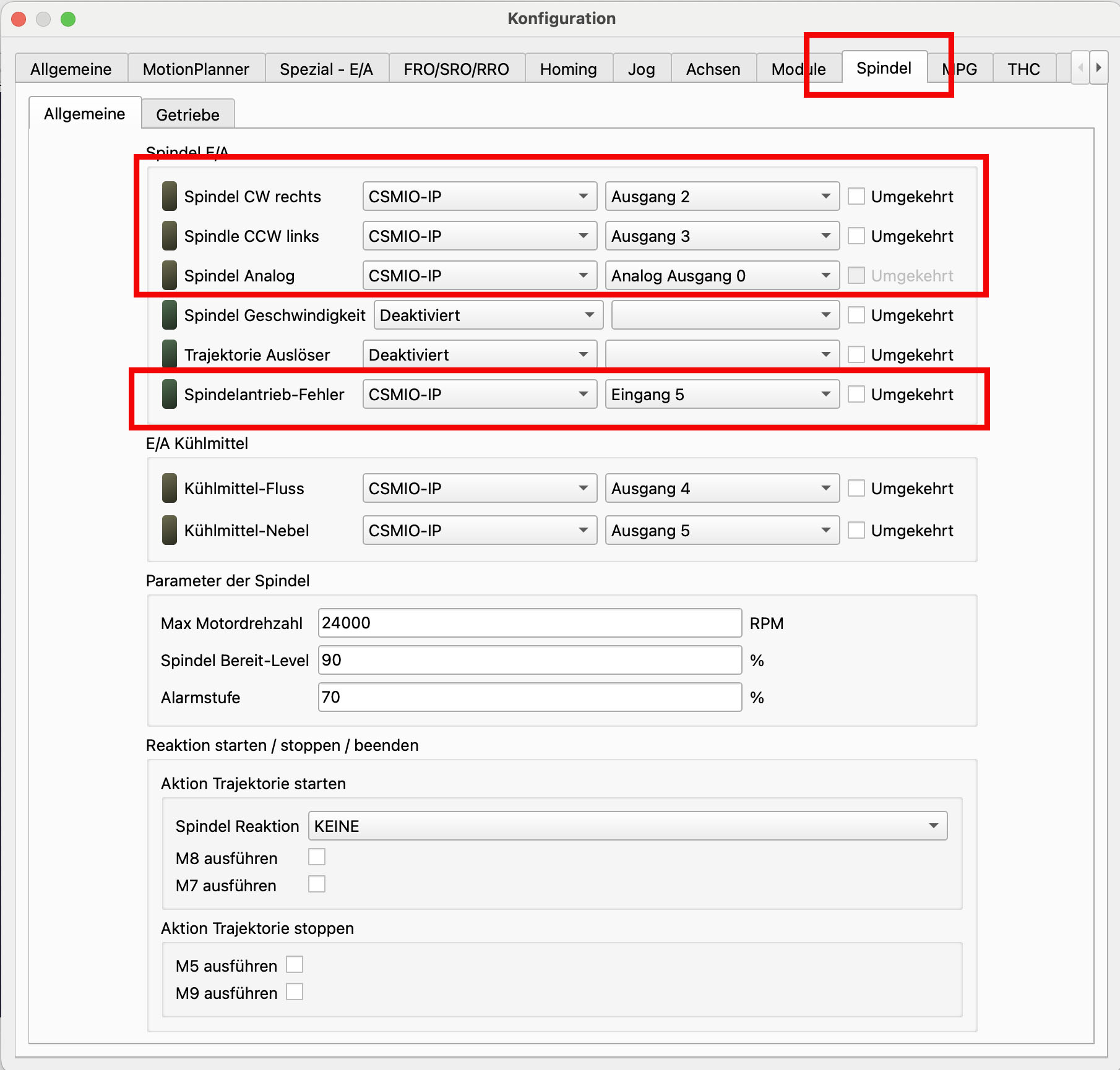
Task: Focus the Alarmstufe percentage field
Action: pos(529,698)
